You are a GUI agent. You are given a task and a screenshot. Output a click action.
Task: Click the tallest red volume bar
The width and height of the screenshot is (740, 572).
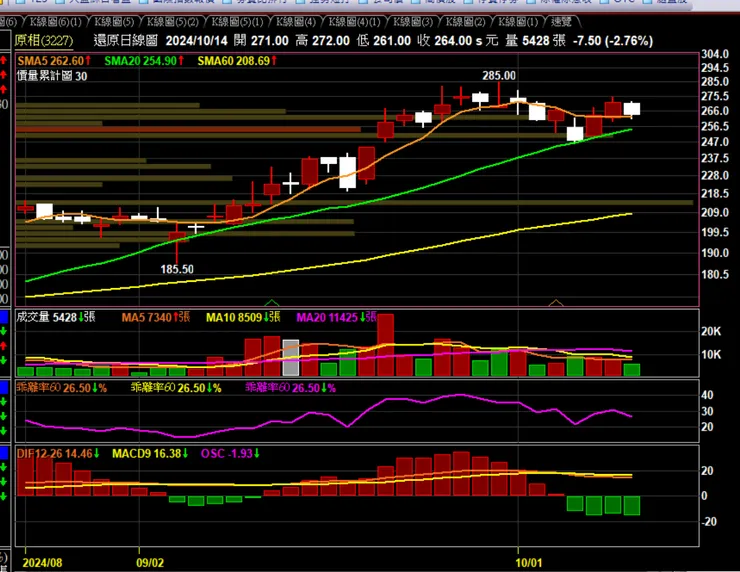(x=386, y=345)
